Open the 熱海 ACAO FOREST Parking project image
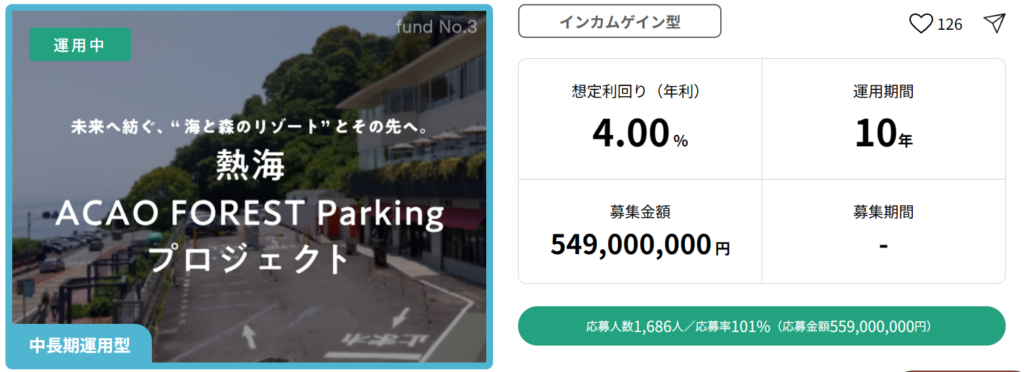The height and width of the screenshot is (372, 1024). click(x=249, y=187)
